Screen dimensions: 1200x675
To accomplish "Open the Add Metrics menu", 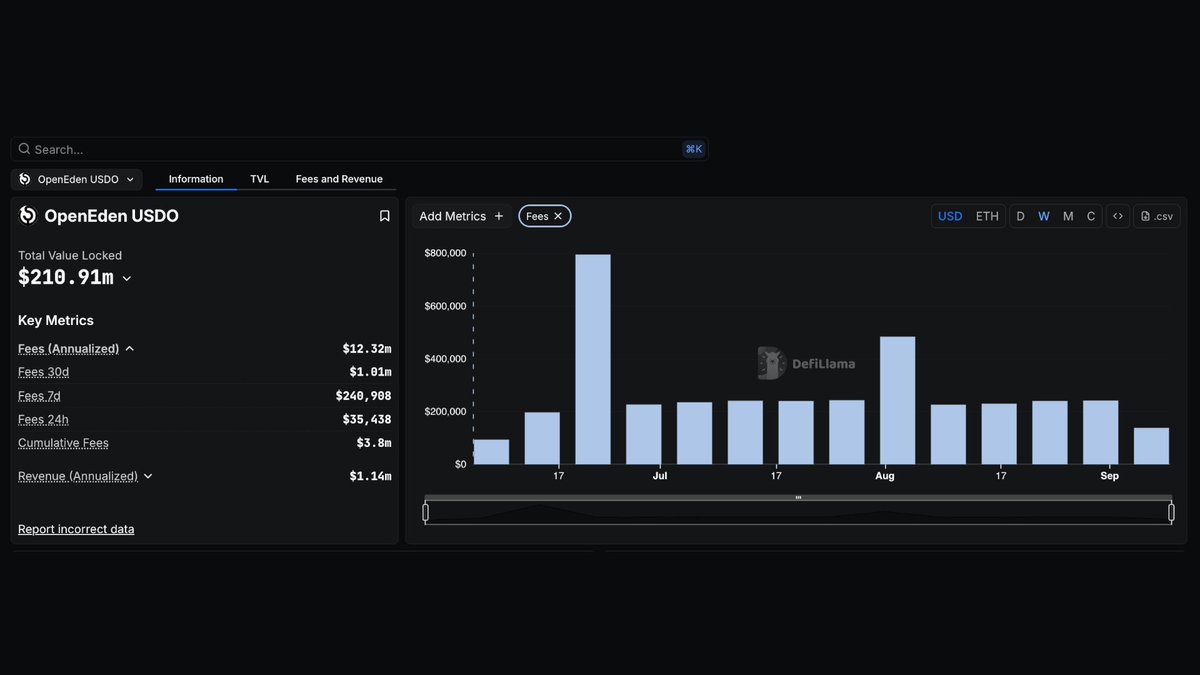I will (x=461, y=216).
